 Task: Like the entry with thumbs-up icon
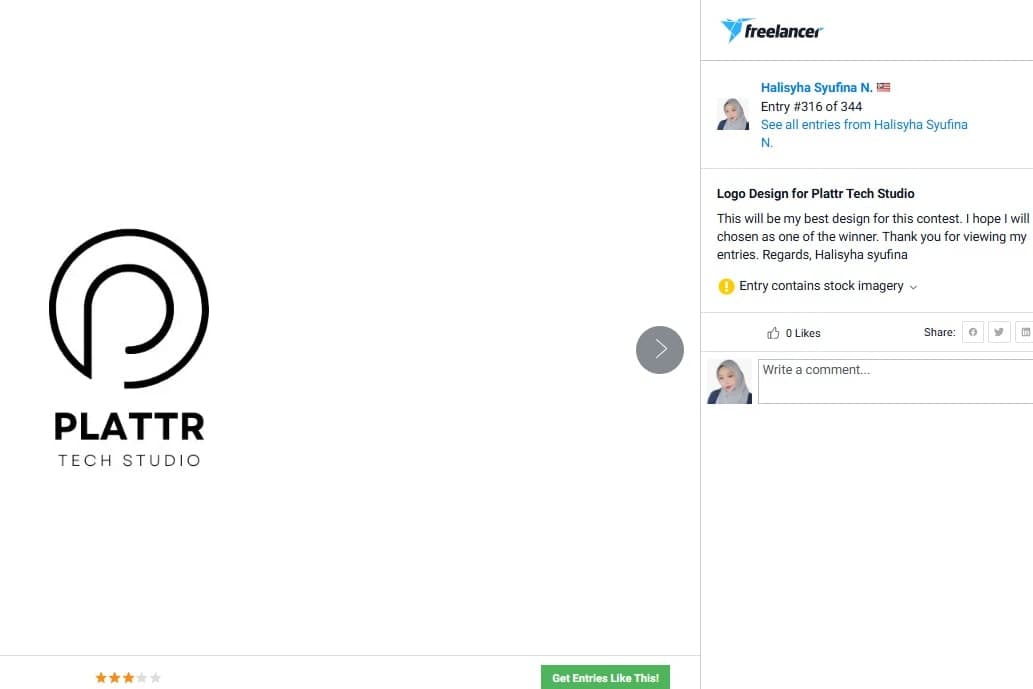[773, 333]
